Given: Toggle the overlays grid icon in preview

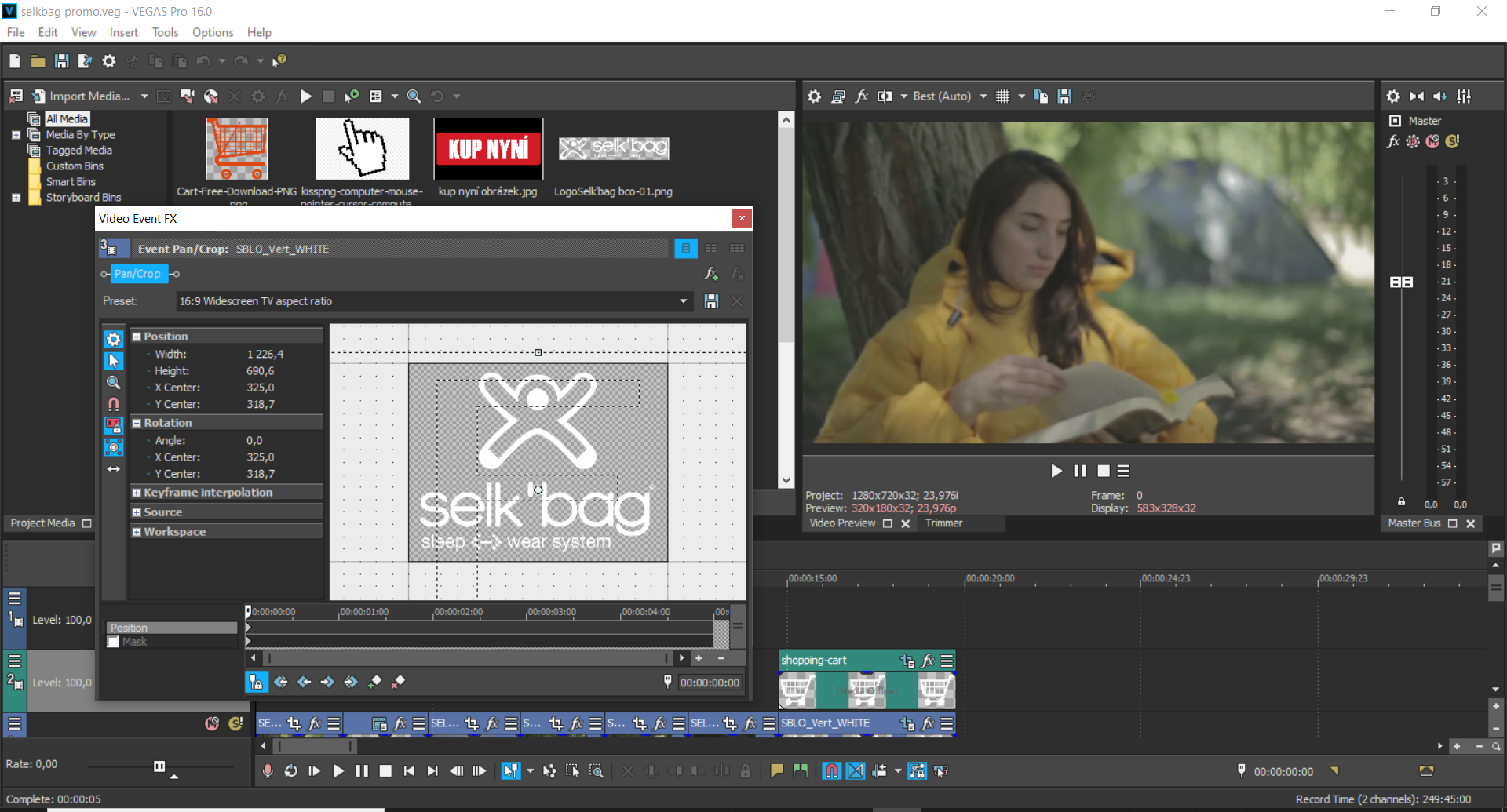Looking at the screenshot, I should point(1002,96).
